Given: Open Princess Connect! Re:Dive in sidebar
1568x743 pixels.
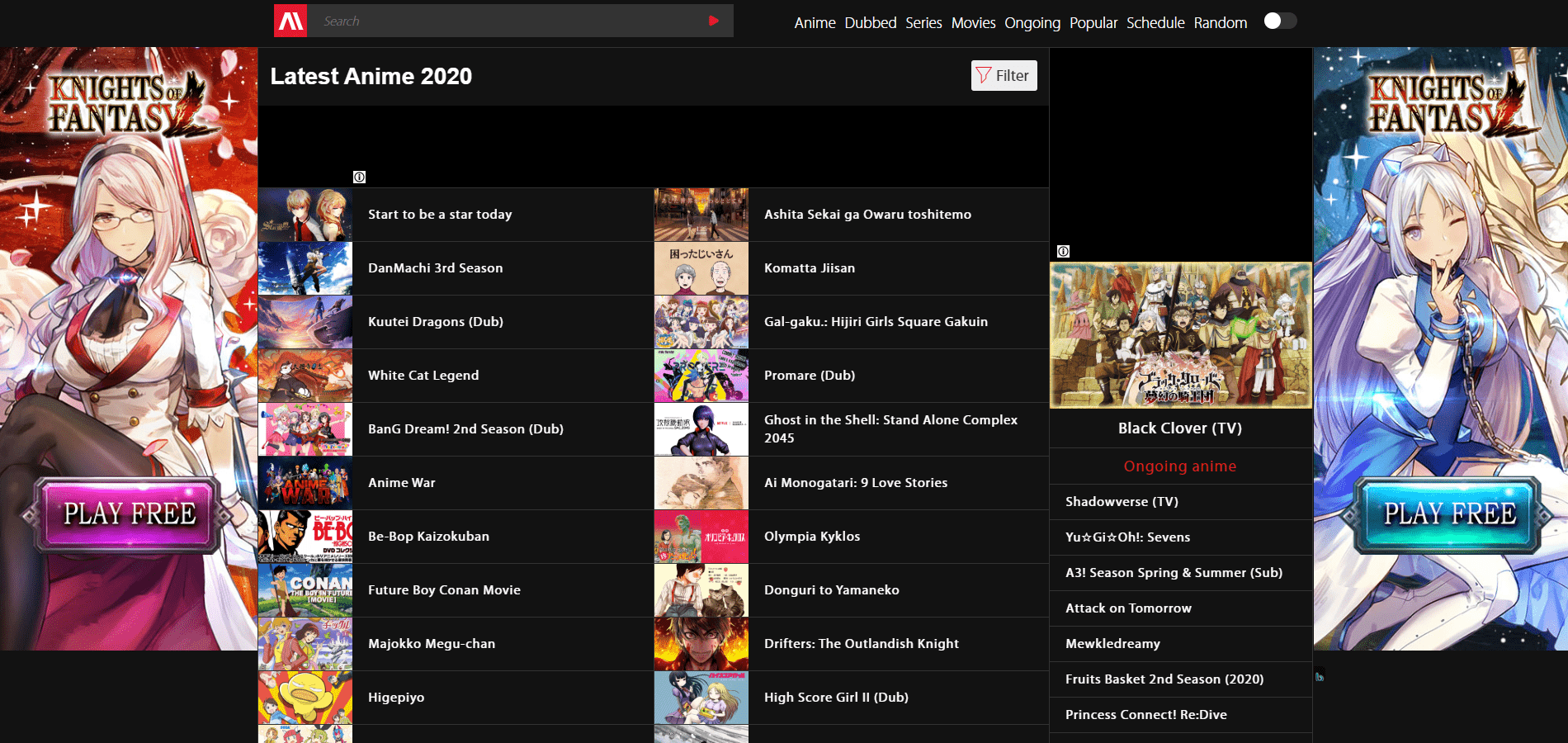Looking at the screenshot, I should 1145,715.
